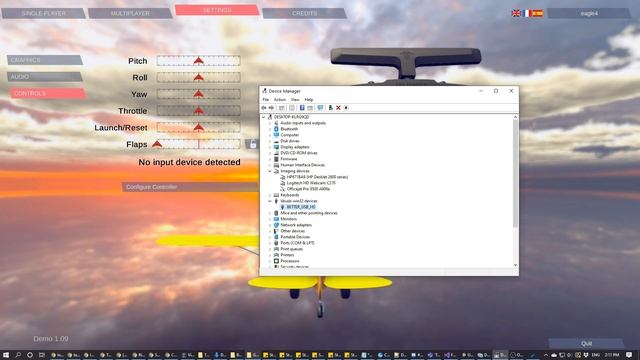Screen dimensions: 640x360
Task: Click the scrollbar down arrow in Device Manager
Action: 515,265
